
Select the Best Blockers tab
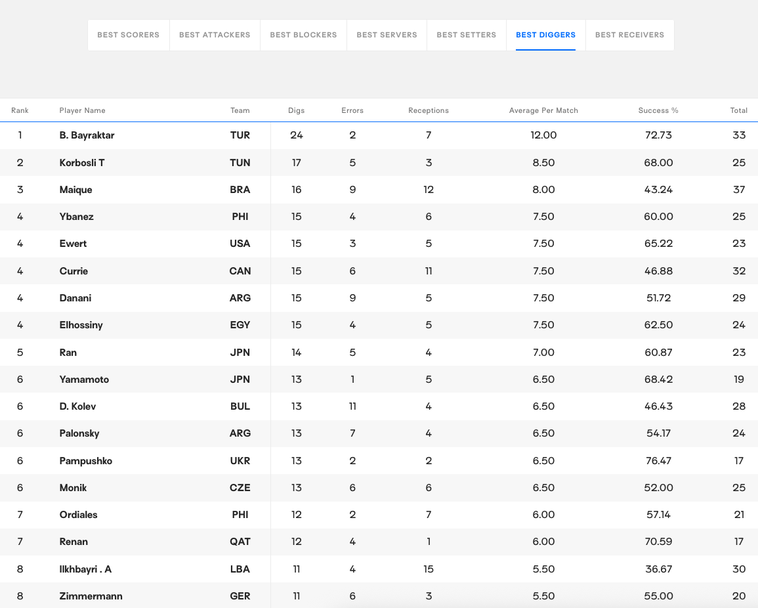tap(303, 35)
